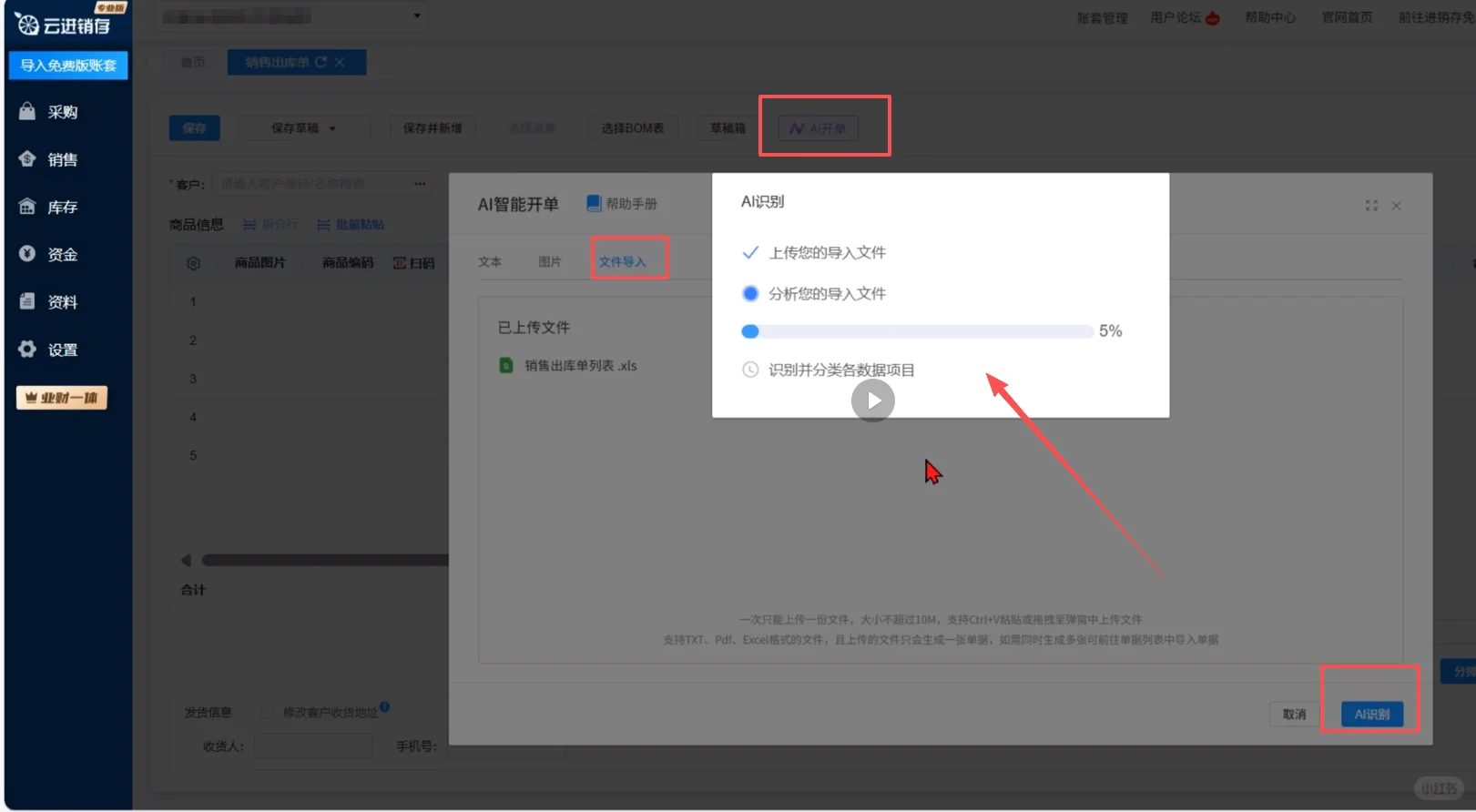Image resolution: width=1476 pixels, height=812 pixels.
Task: Expand the 保存草稿 dropdown arrow
Action: click(x=332, y=128)
